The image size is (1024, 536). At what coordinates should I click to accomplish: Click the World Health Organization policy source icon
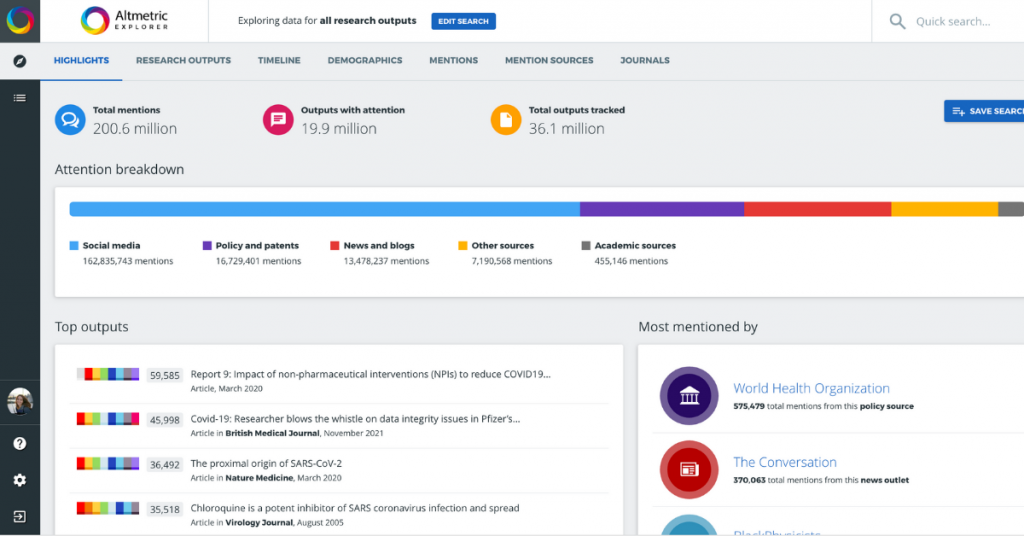pos(689,396)
